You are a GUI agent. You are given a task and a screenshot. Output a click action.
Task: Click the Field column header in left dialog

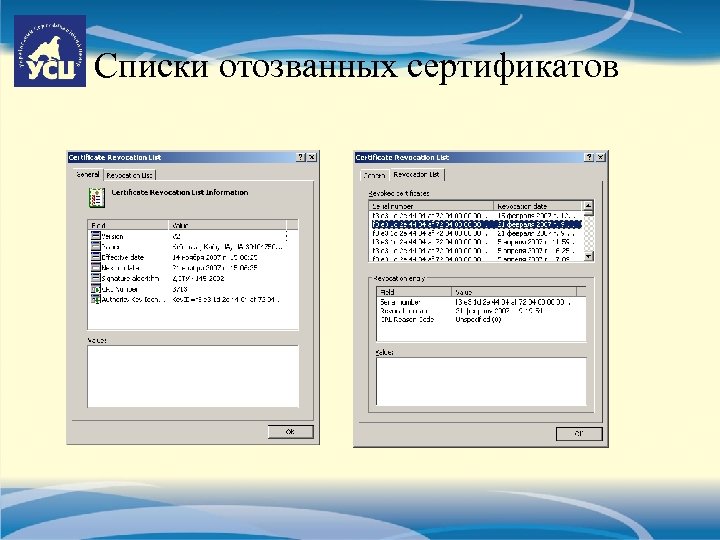(x=128, y=225)
